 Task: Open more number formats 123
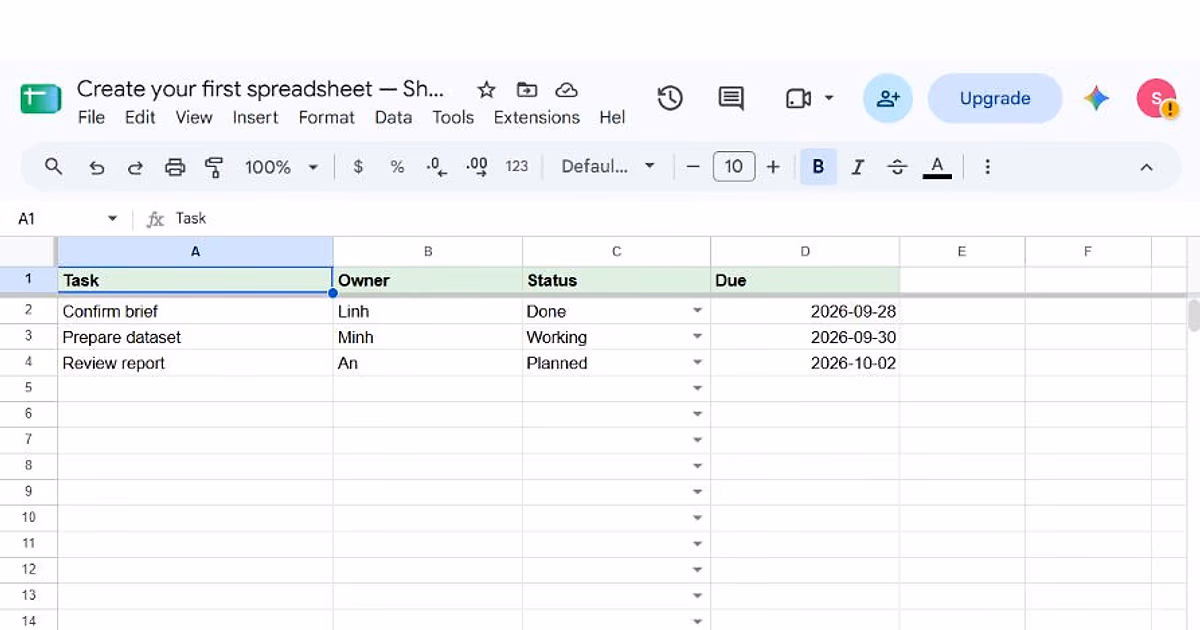click(x=516, y=167)
